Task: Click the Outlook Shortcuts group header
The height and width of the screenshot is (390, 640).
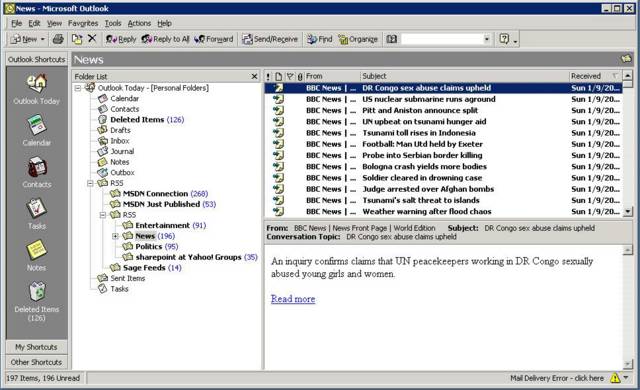Action: [36, 59]
